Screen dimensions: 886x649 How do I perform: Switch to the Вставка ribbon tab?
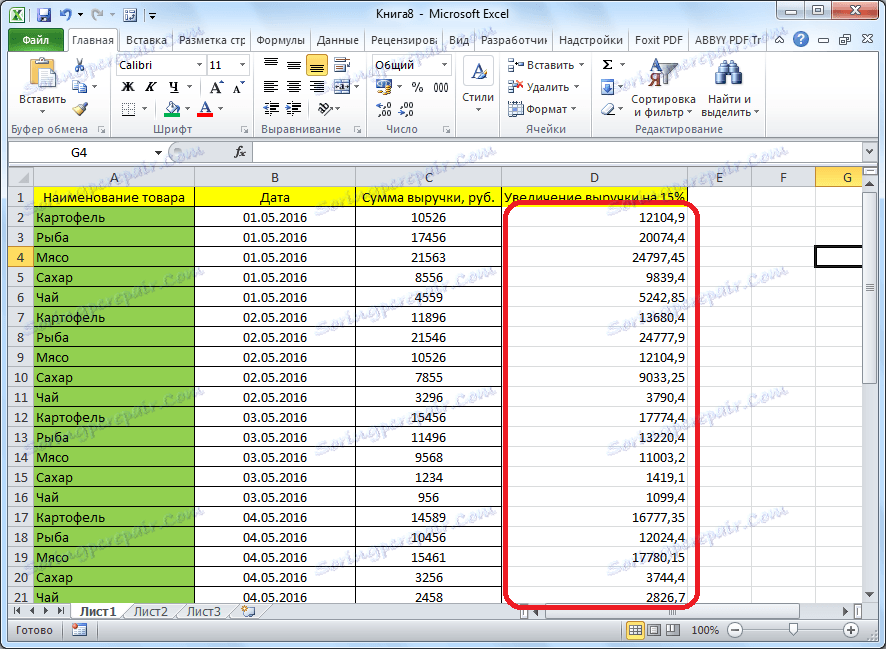click(x=146, y=39)
